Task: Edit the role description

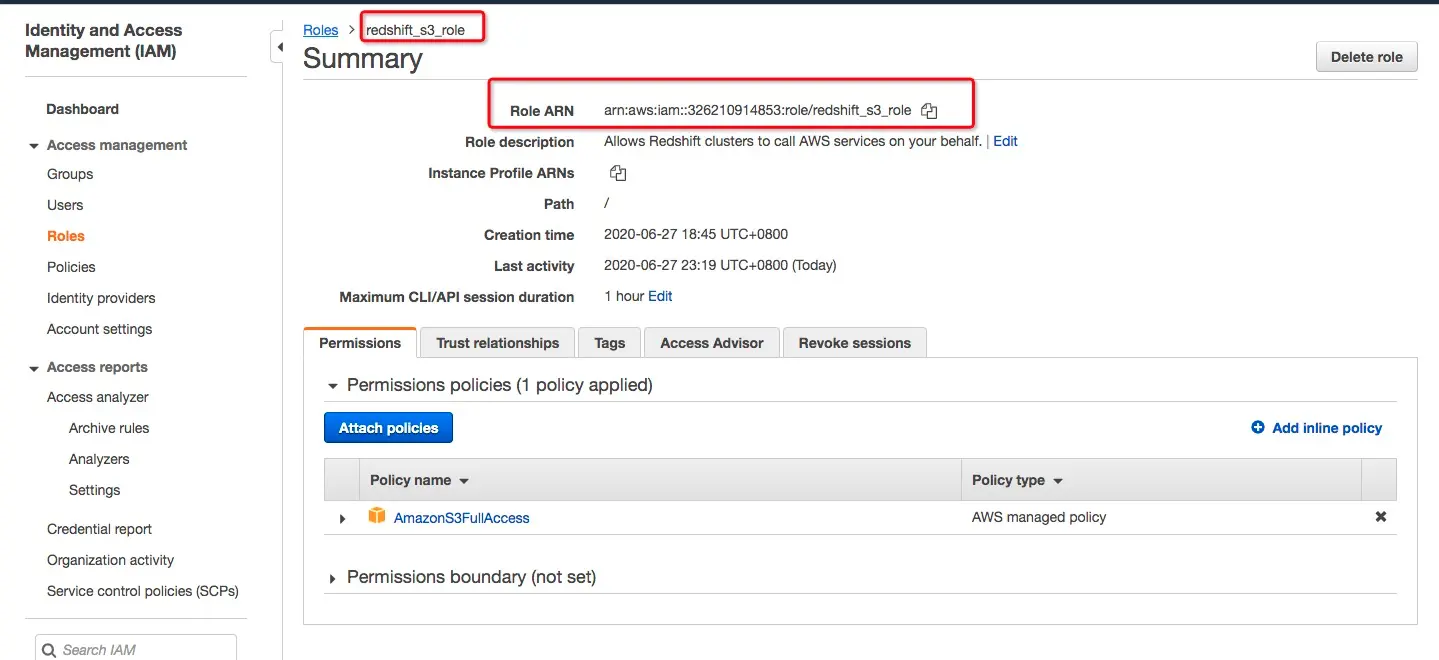Action: point(1005,142)
